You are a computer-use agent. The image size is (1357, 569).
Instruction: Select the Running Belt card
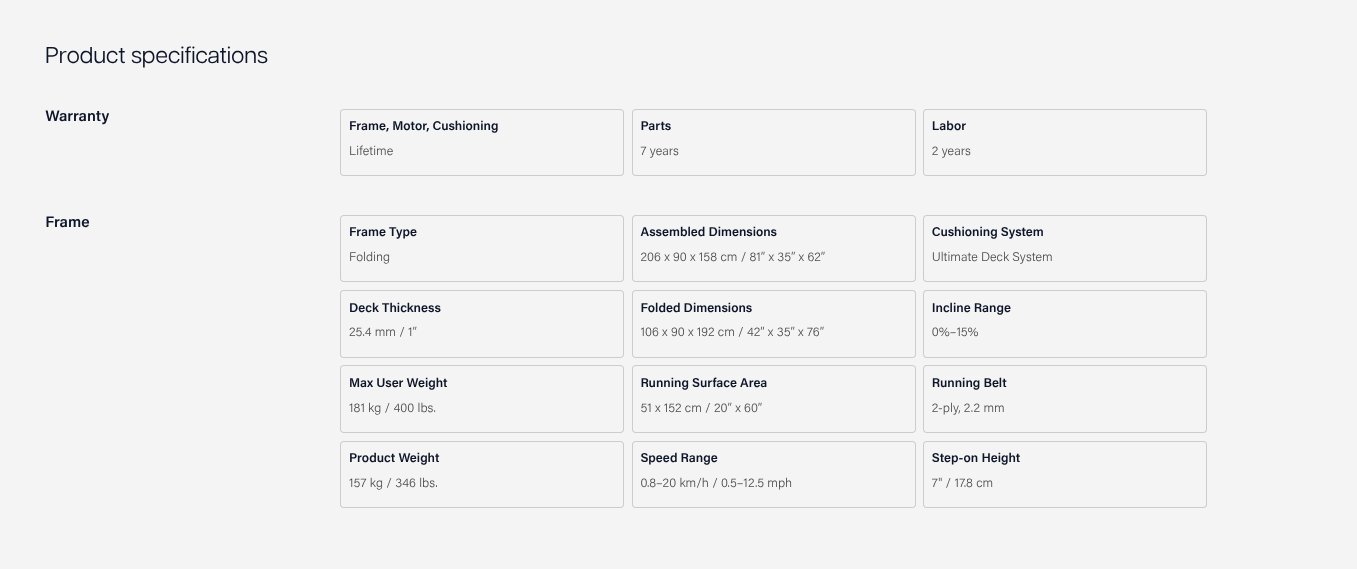pos(1064,398)
